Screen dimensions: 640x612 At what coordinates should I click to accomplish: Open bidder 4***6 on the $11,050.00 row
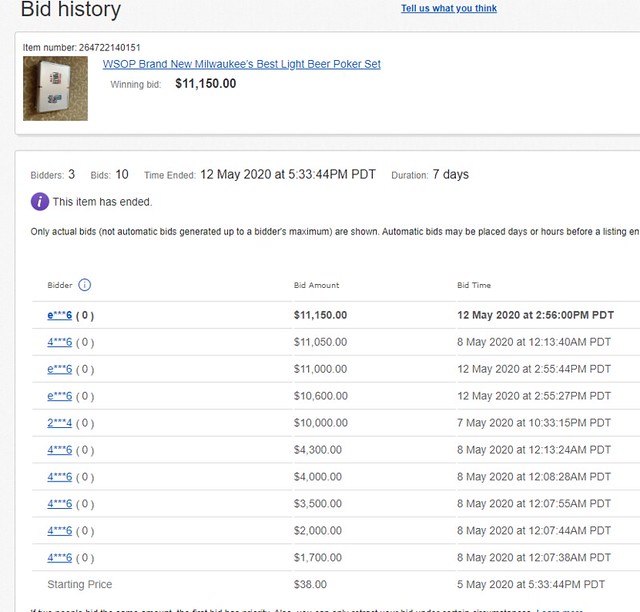click(x=59, y=342)
